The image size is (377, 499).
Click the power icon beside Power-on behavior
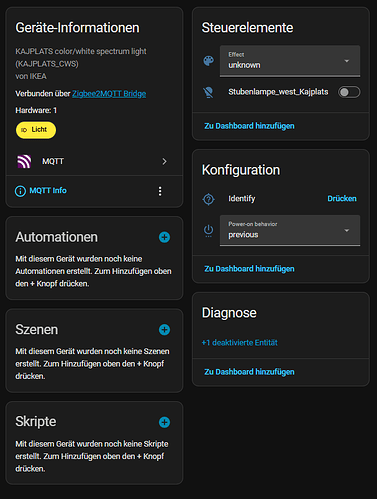(x=209, y=231)
